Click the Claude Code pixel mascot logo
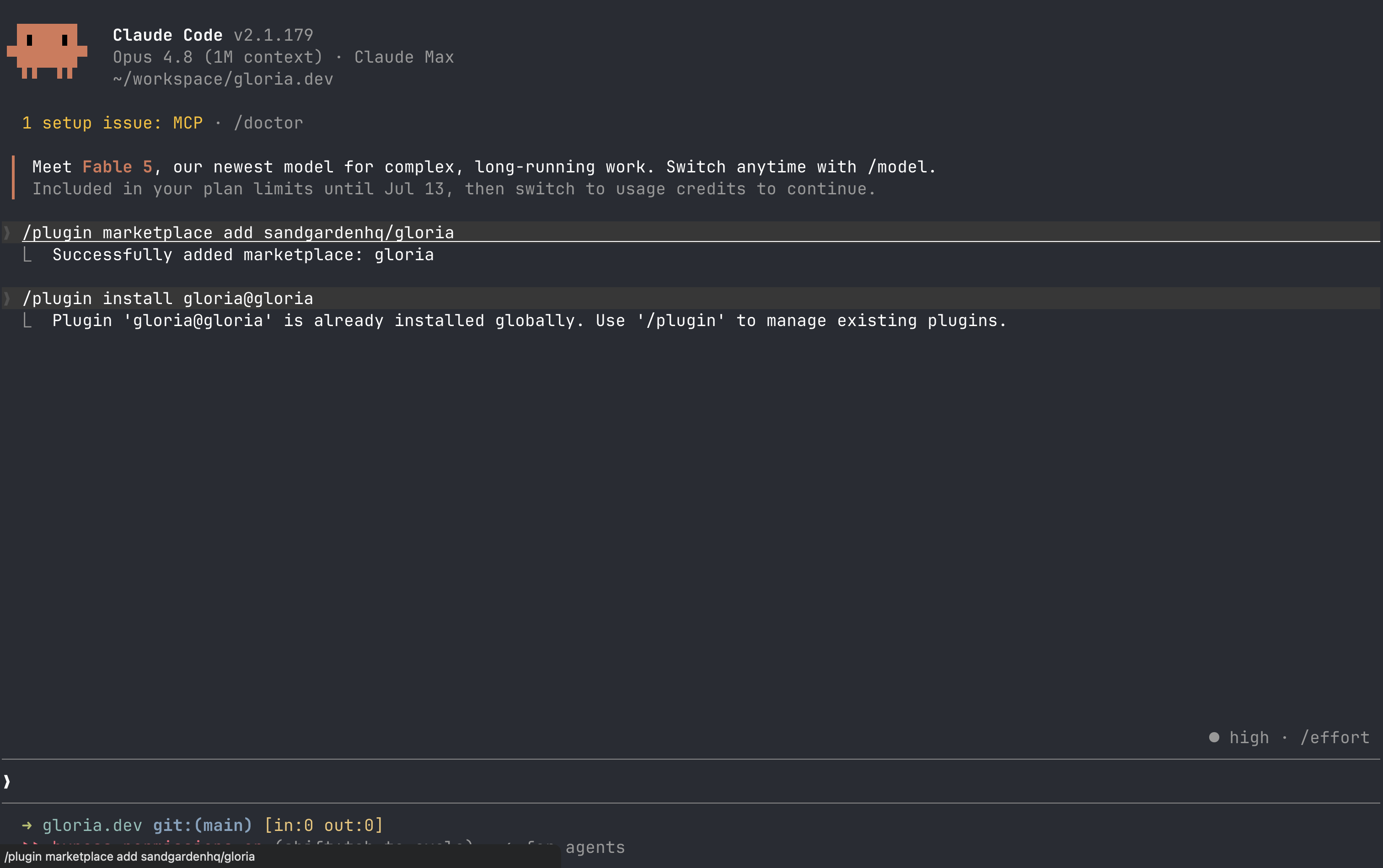The width and height of the screenshot is (1383, 868). coord(47,51)
